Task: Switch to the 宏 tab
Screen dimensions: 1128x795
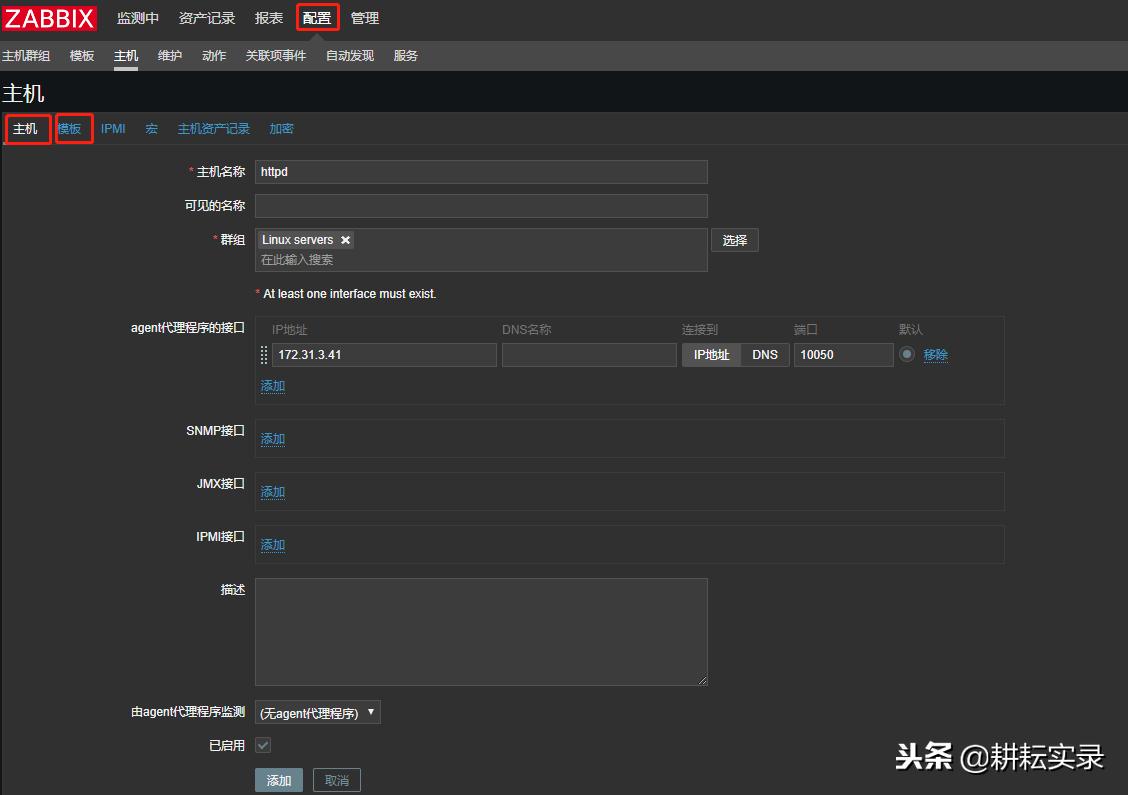Action: (x=151, y=128)
